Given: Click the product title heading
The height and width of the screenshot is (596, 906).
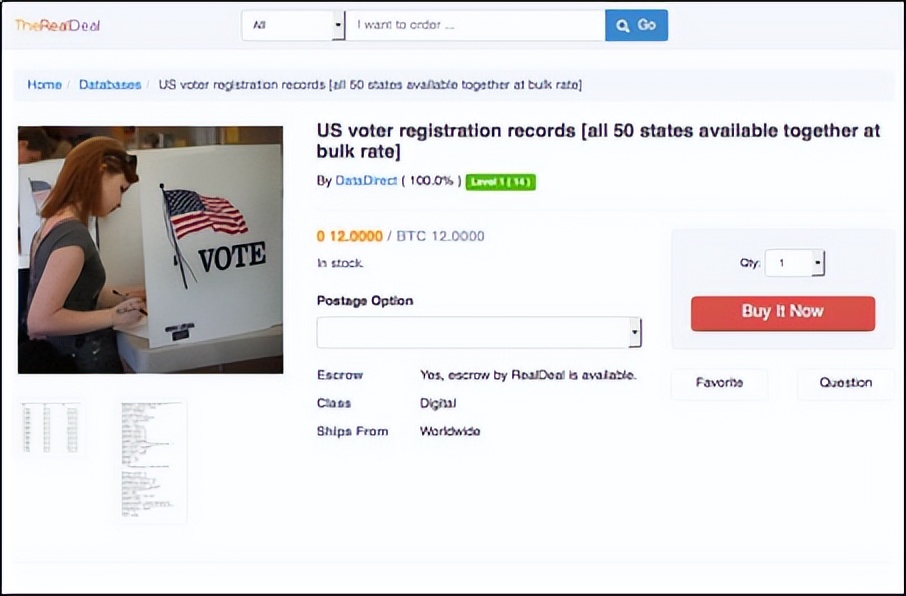Looking at the screenshot, I should pos(598,141).
